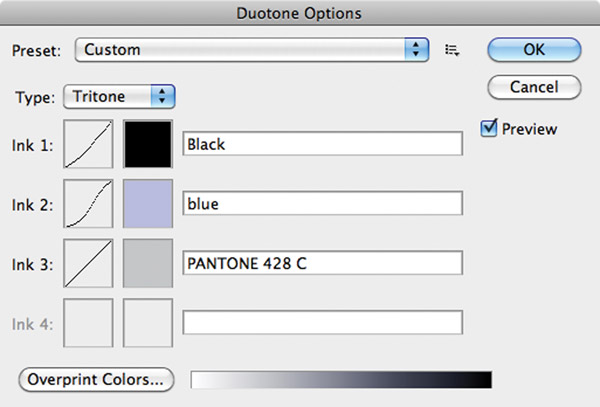Viewport: 600px width, 407px height.
Task: Click the PANTONE 428 C name field
Action: pos(322,263)
